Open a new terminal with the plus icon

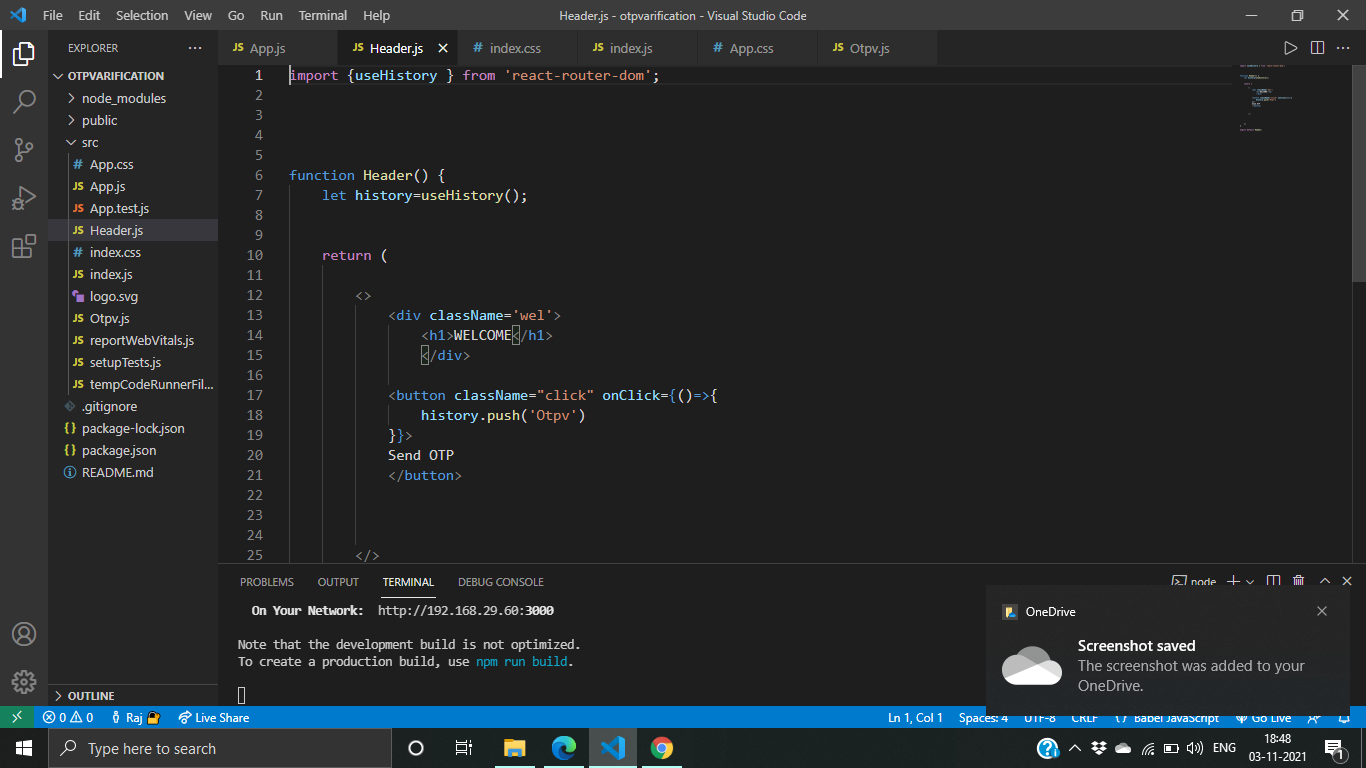(x=1233, y=581)
